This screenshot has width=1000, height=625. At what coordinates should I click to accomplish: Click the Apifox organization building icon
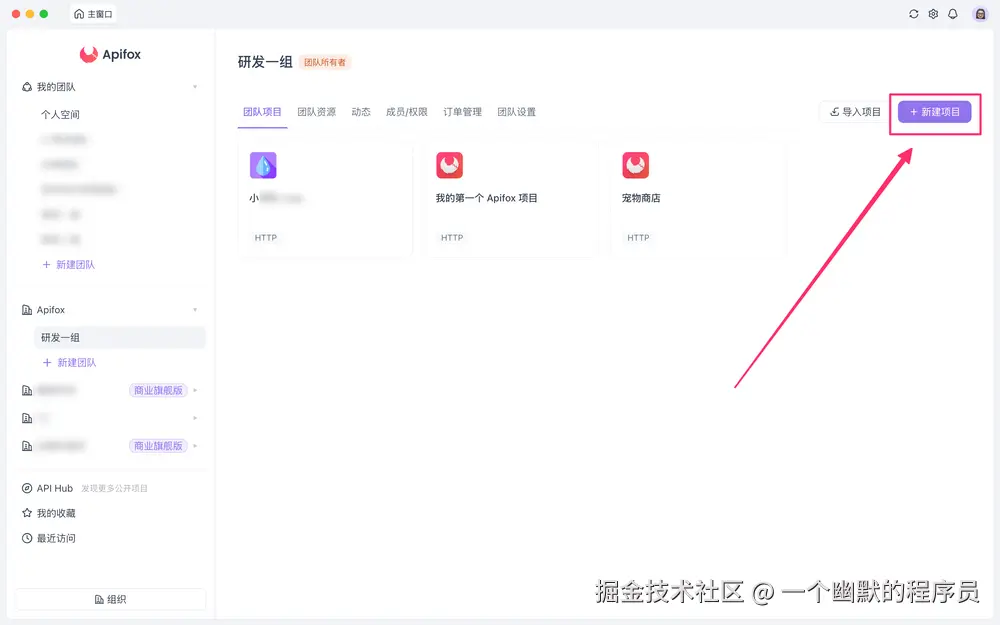27,310
